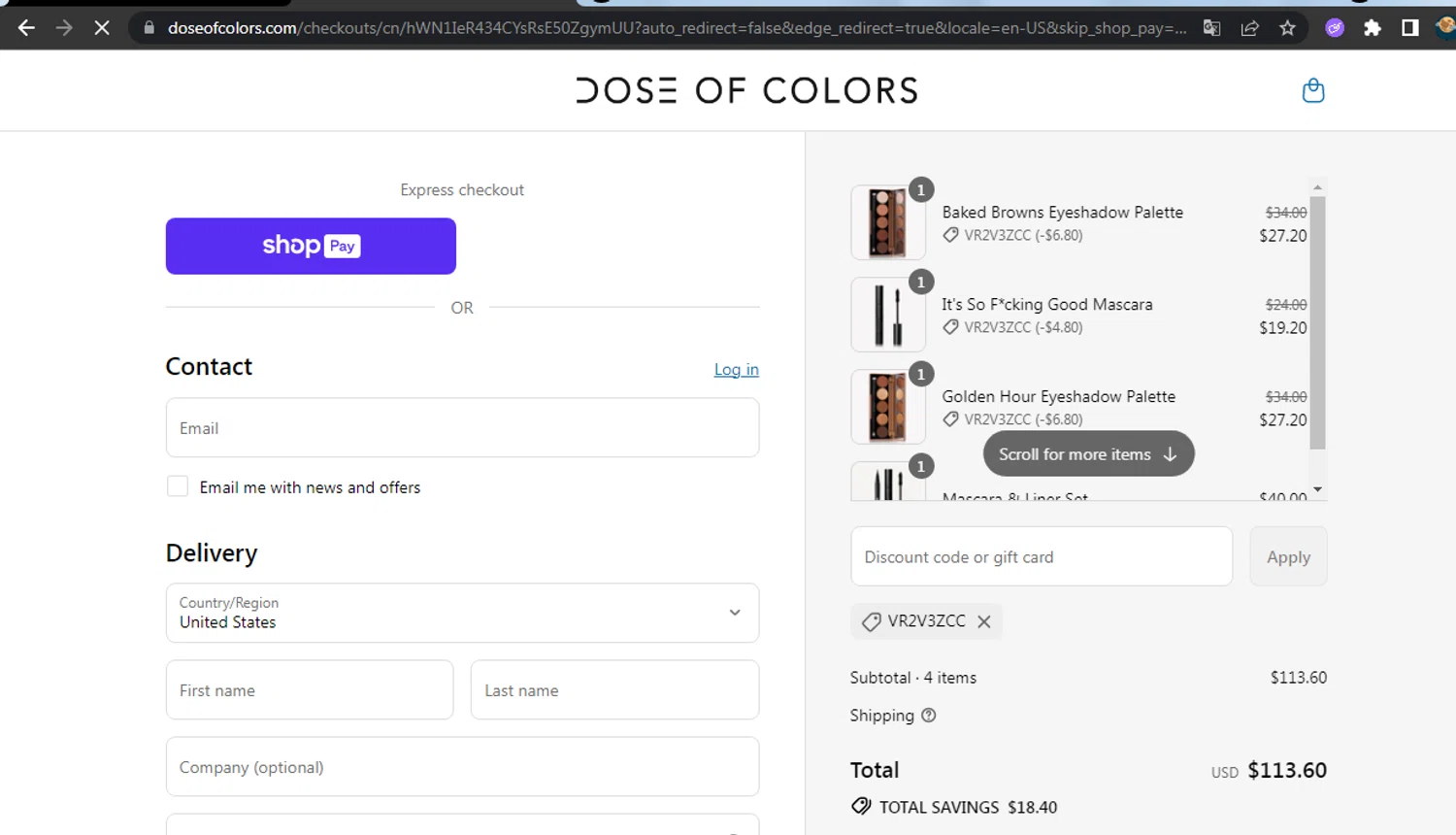Screen dimensions: 1456x835
Task: Go back with the browser back arrow
Action: [x=26, y=28]
